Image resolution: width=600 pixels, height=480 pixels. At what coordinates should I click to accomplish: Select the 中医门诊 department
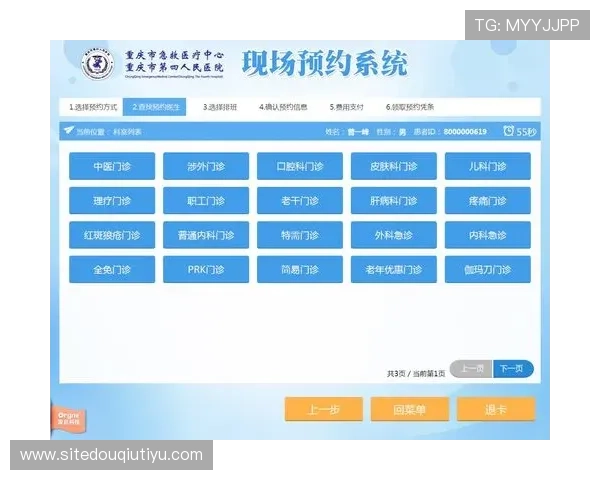112,166
